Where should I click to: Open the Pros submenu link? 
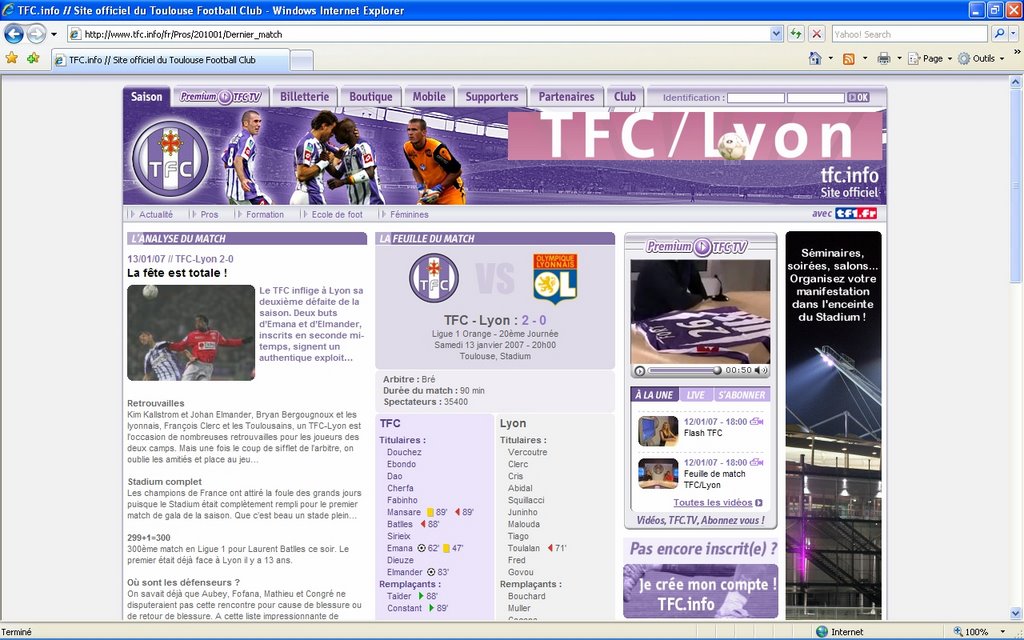click(x=209, y=214)
